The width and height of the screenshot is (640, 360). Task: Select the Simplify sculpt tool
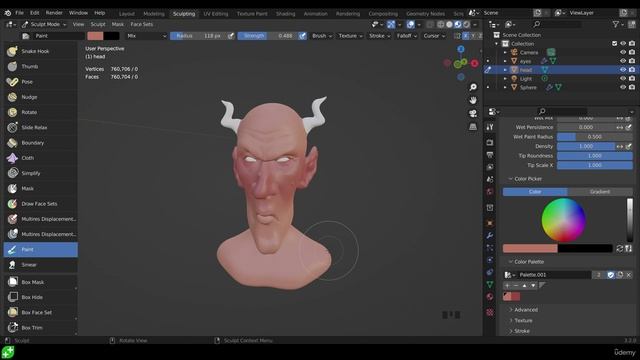click(x=40, y=173)
